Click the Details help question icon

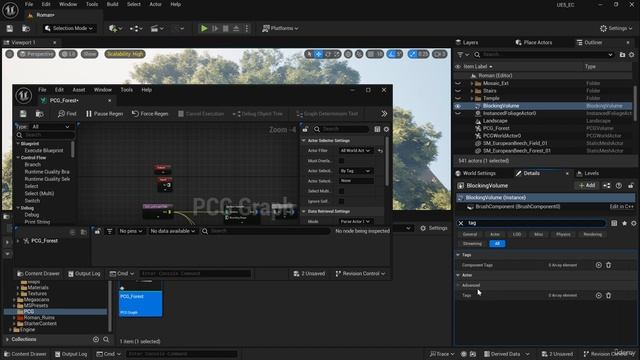point(619,185)
